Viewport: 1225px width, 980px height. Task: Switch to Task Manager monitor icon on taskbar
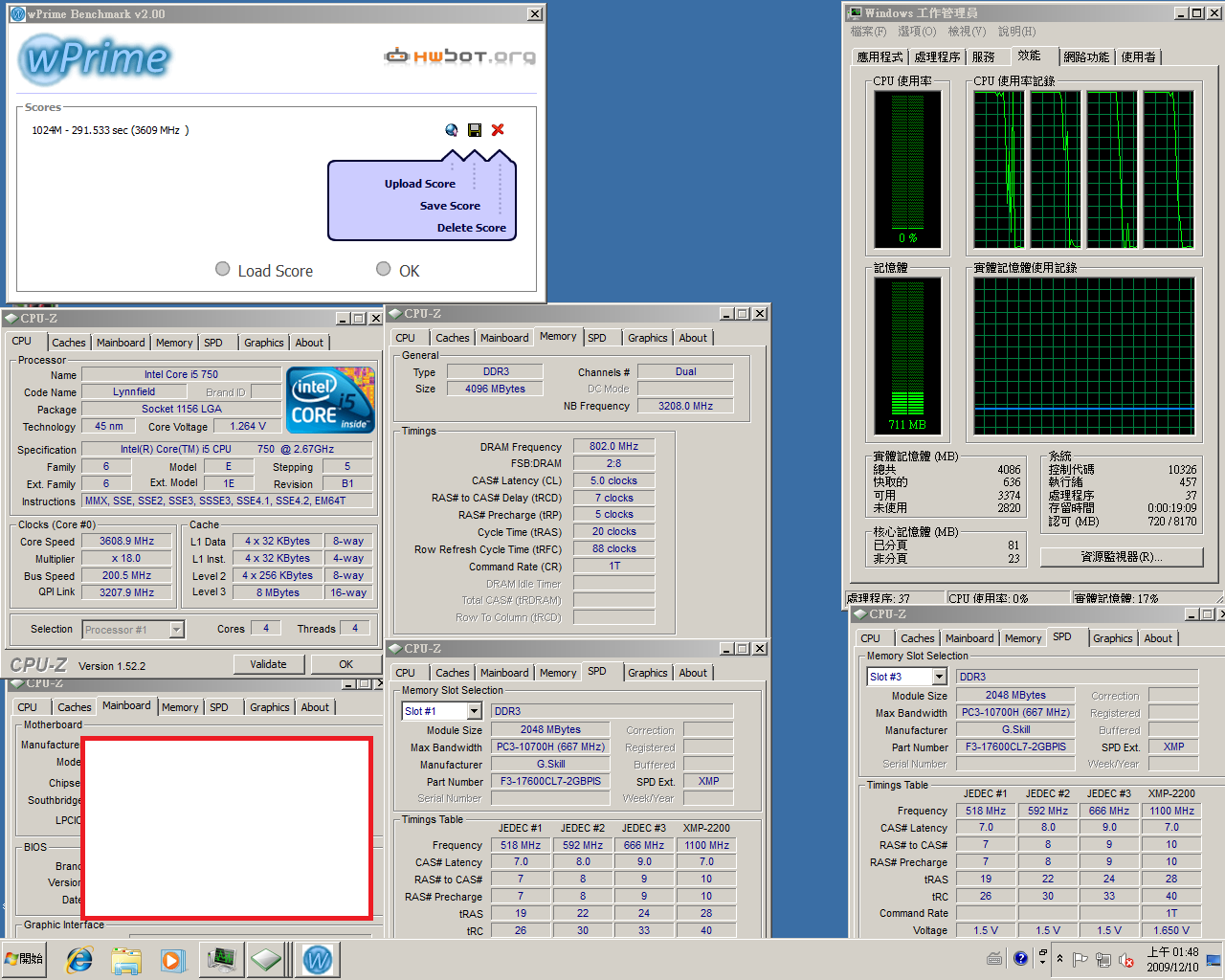(x=221, y=959)
